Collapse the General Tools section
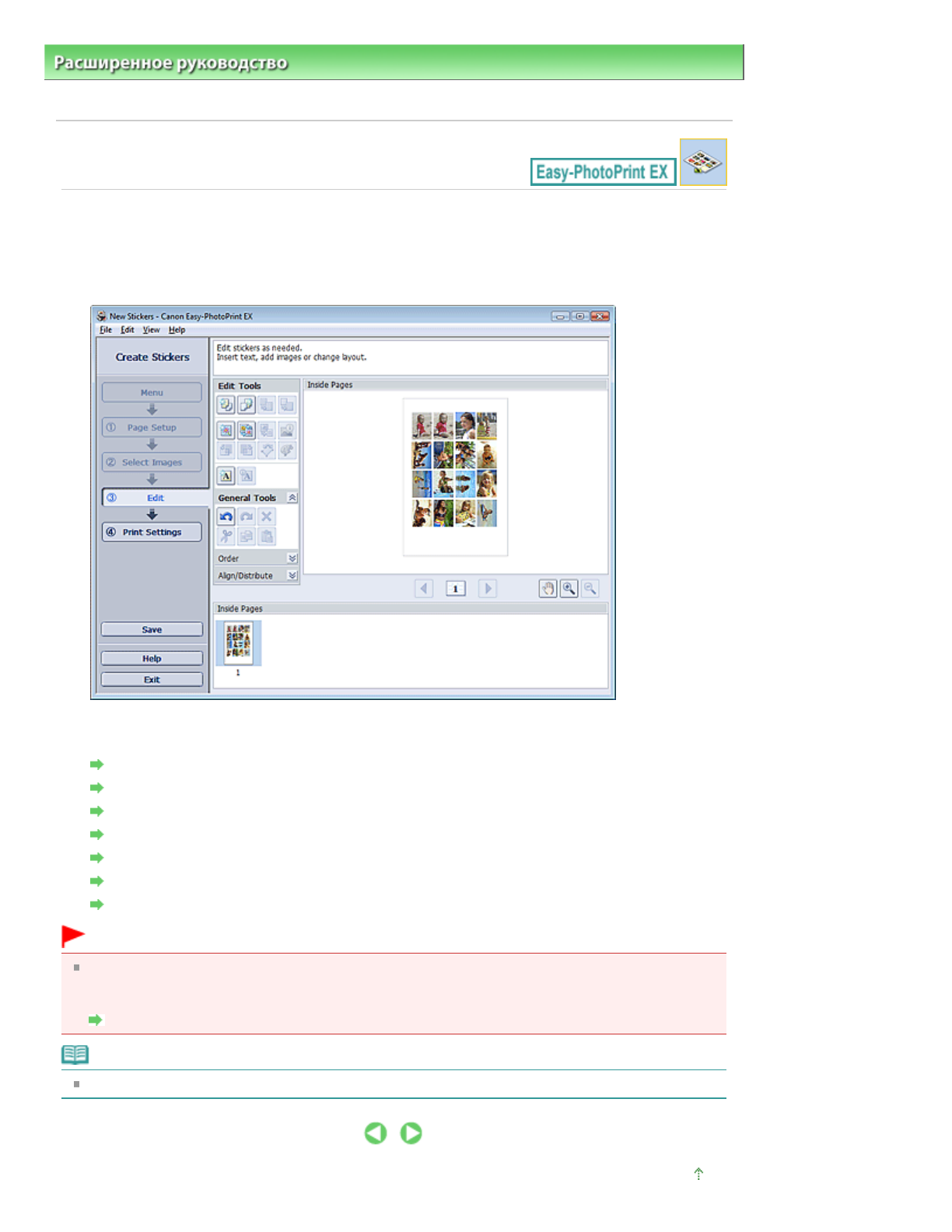The image size is (952, 1232). [x=292, y=498]
